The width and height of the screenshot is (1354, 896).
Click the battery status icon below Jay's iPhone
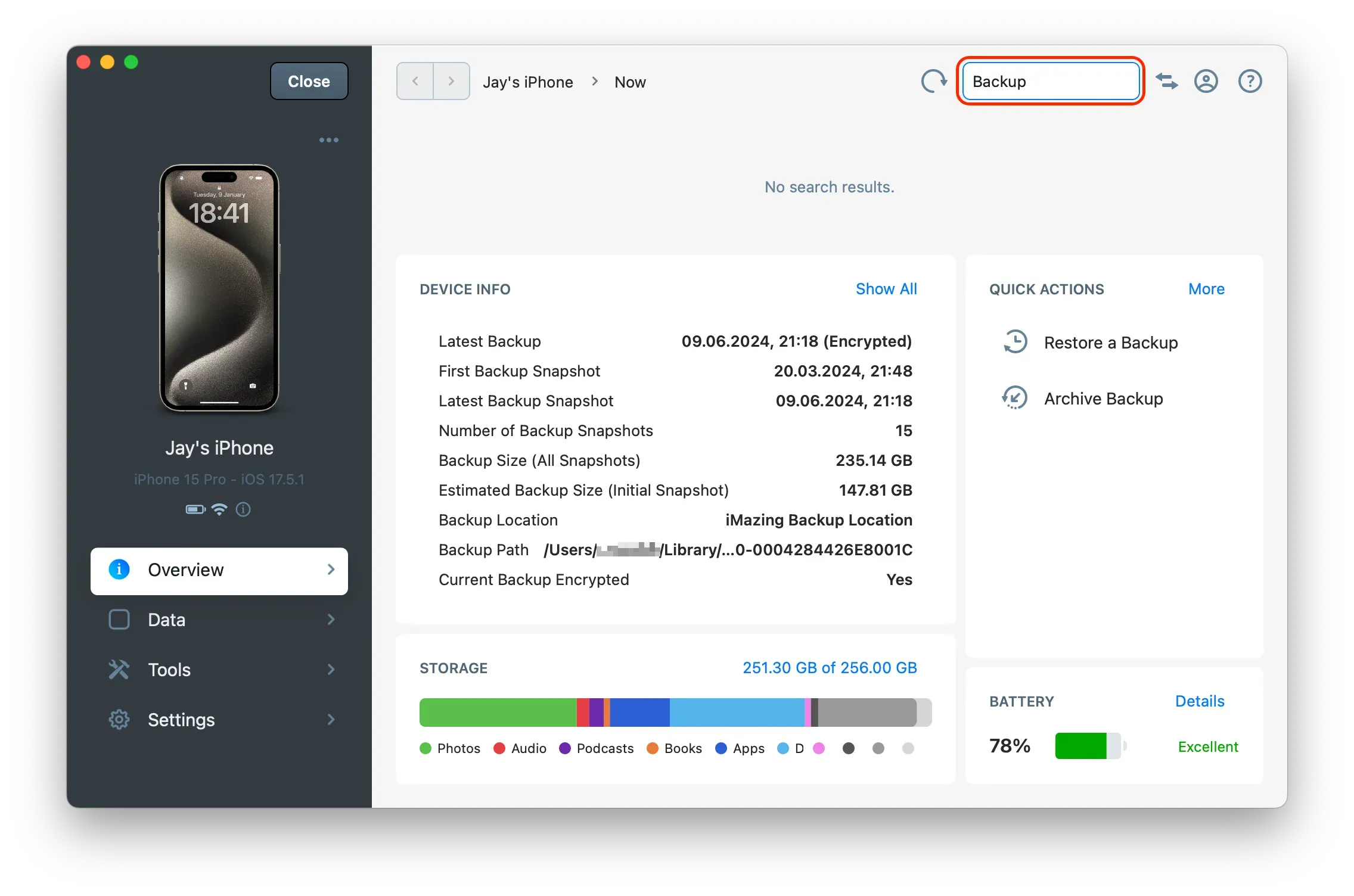coord(194,509)
